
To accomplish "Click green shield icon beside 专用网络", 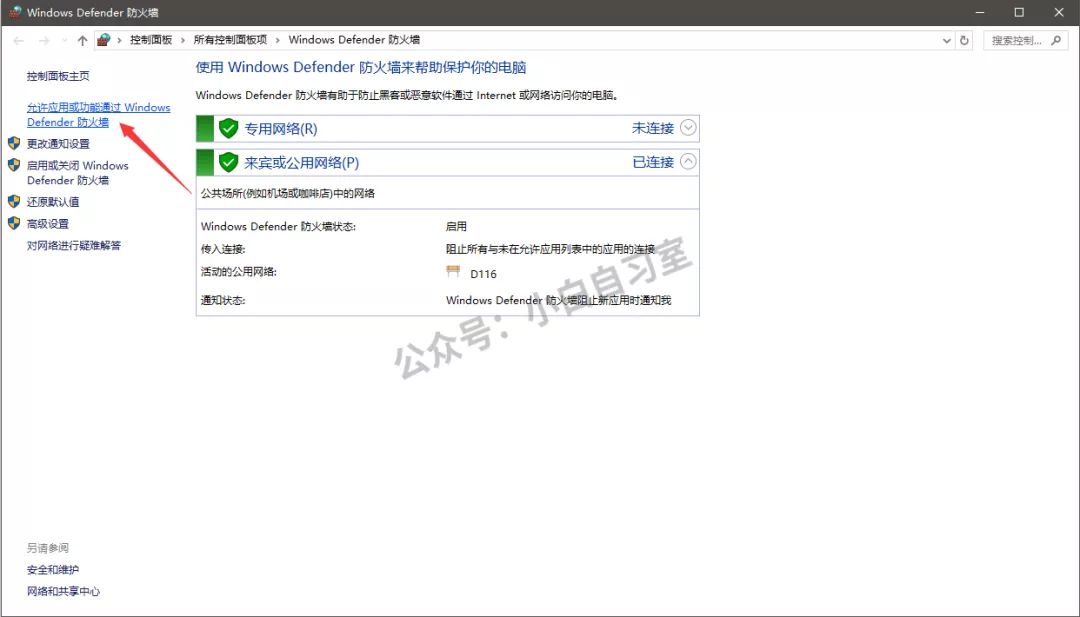I will 228,128.
